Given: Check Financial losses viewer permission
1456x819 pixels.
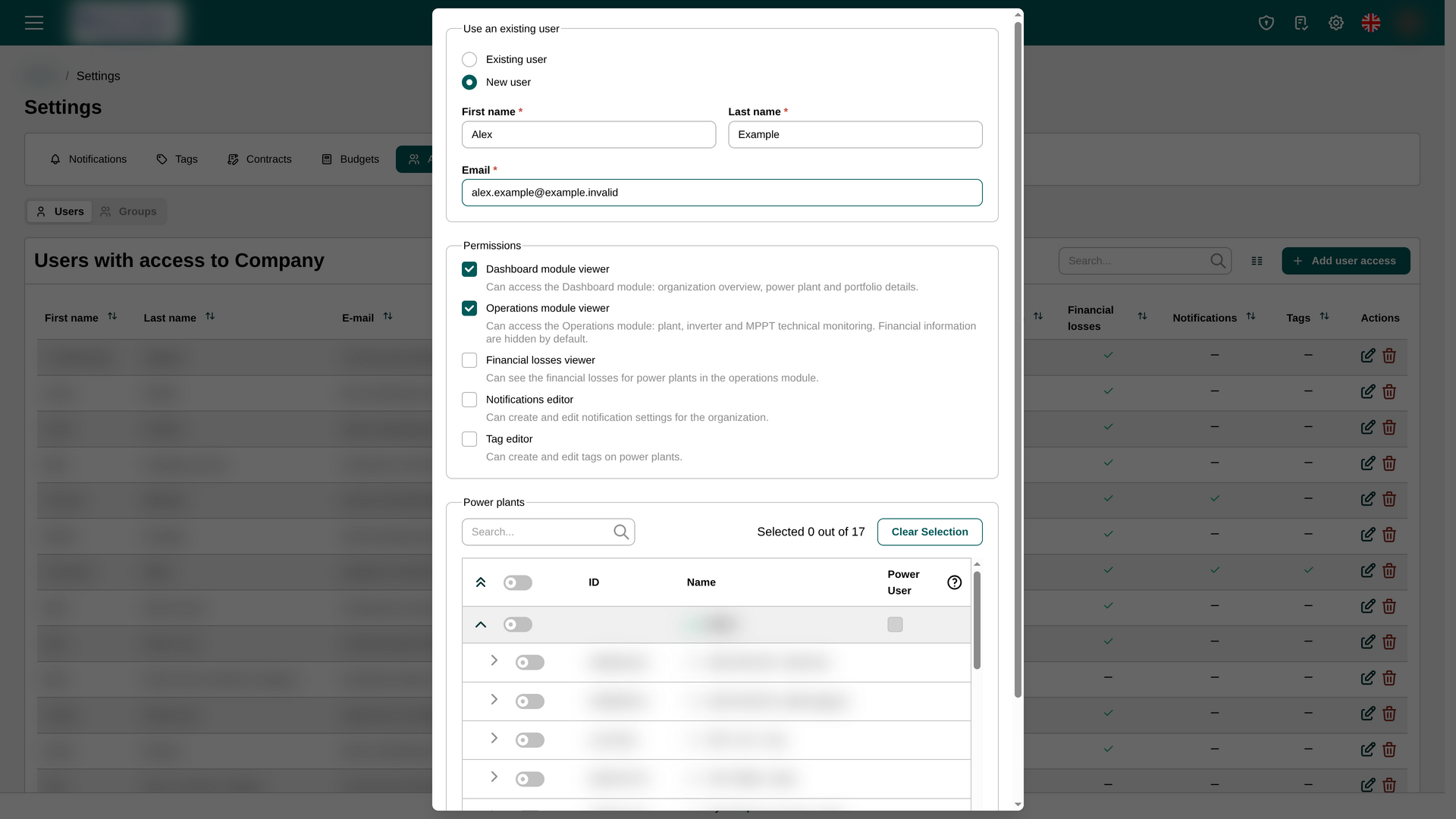Looking at the screenshot, I should (469, 360).
